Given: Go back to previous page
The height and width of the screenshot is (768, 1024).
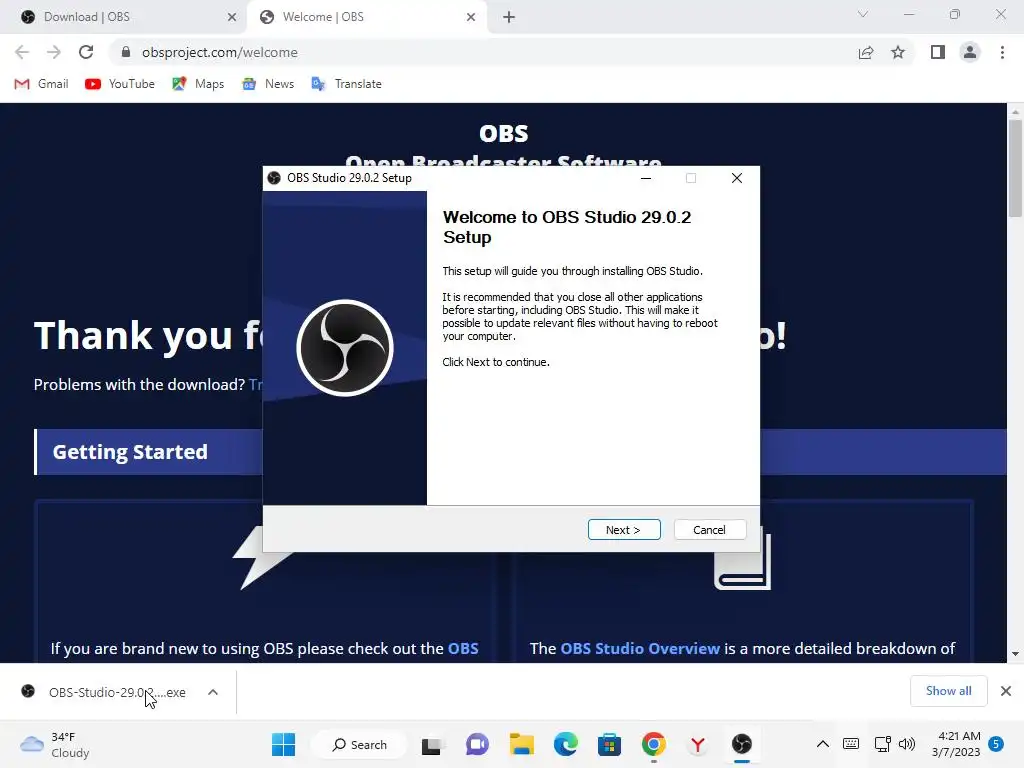Looking at the screenshot, I should pos(22,52).
